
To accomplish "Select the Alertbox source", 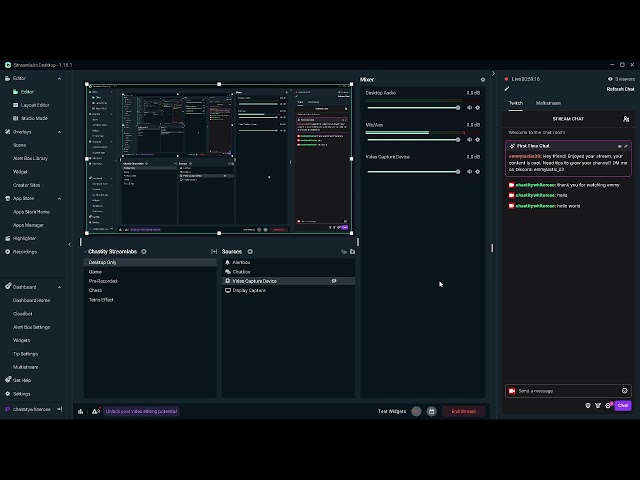I will [288, 262].
